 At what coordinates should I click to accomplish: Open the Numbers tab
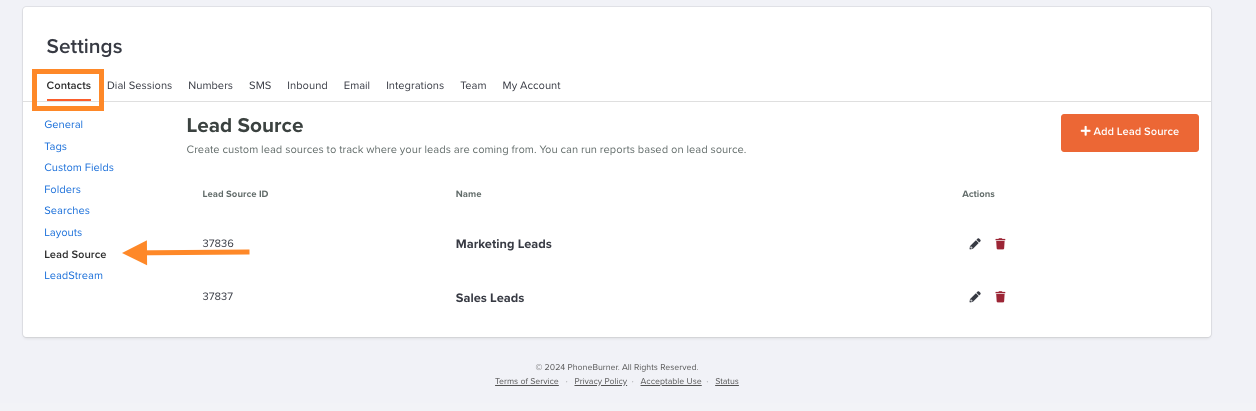(210, 86)
